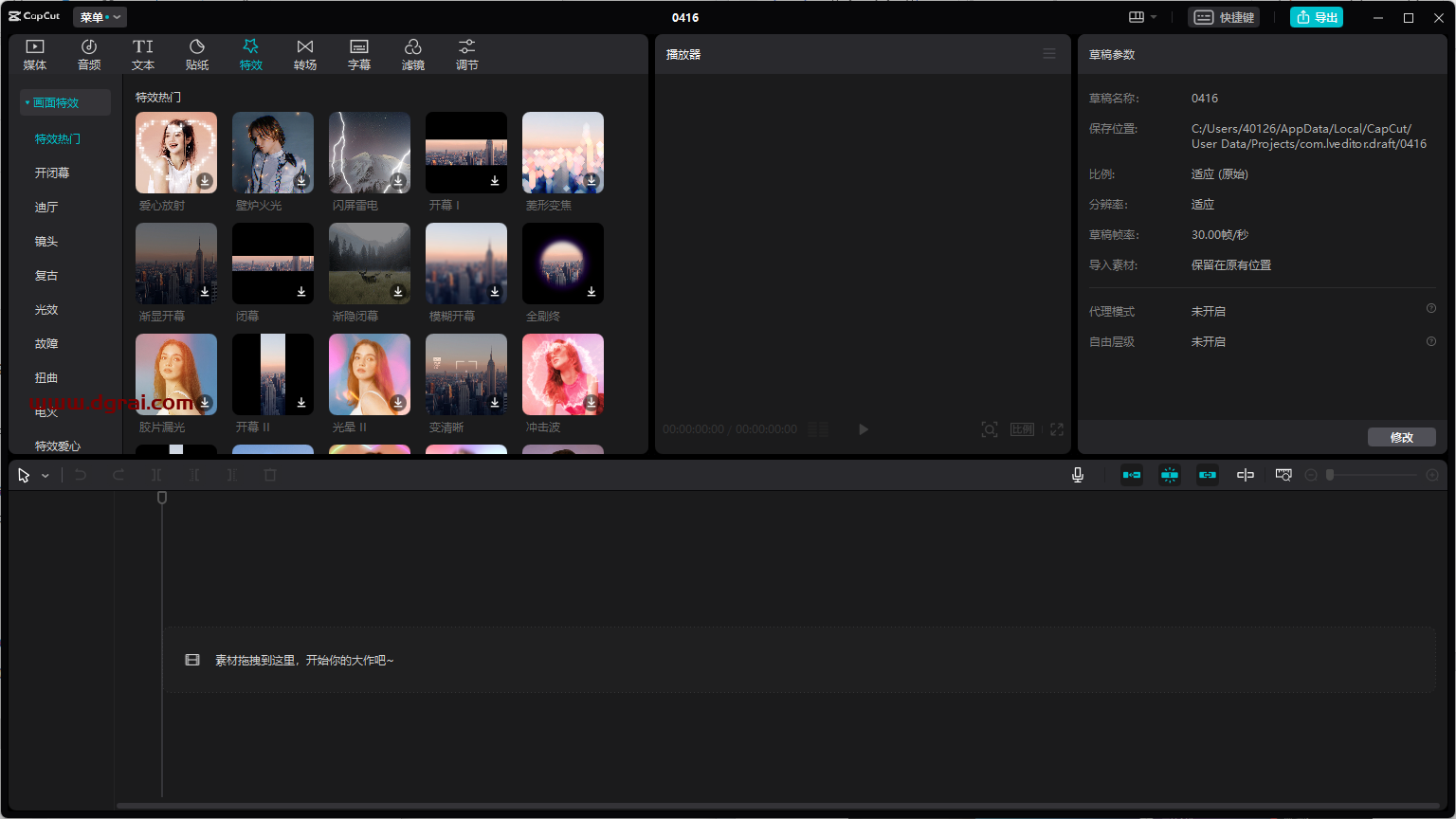
Task: Play the preview in the player
Action: tap(864, 429)
